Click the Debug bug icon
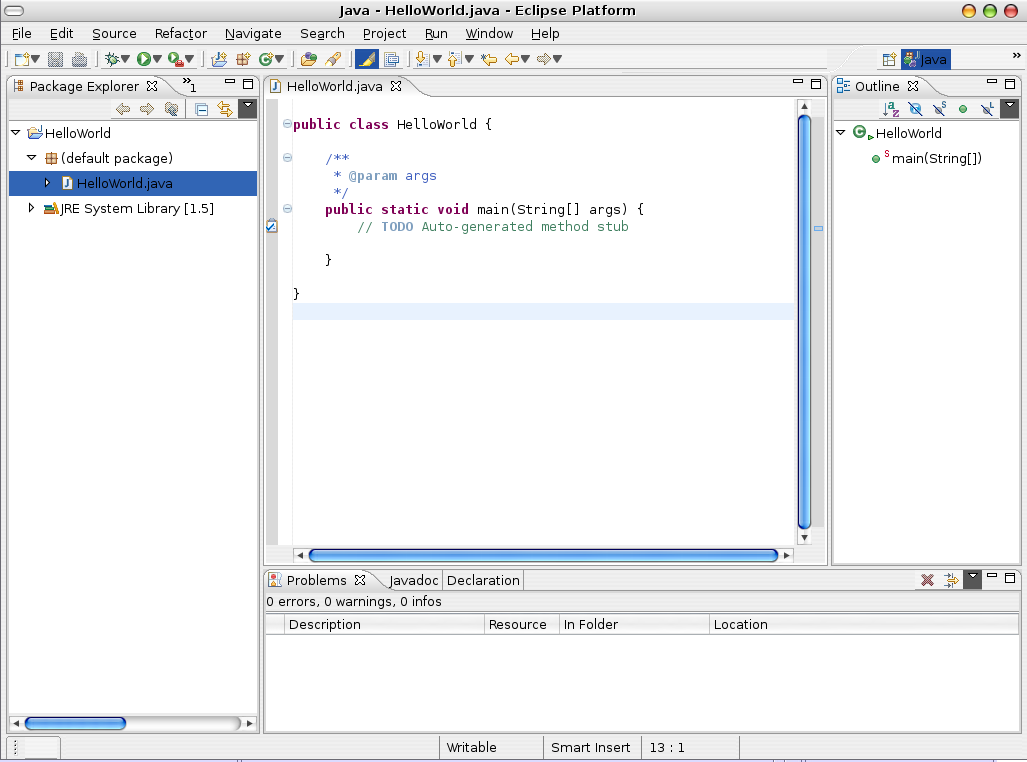Image resolution: width=1027 pixels, height=762 pixels. (112, 59)
